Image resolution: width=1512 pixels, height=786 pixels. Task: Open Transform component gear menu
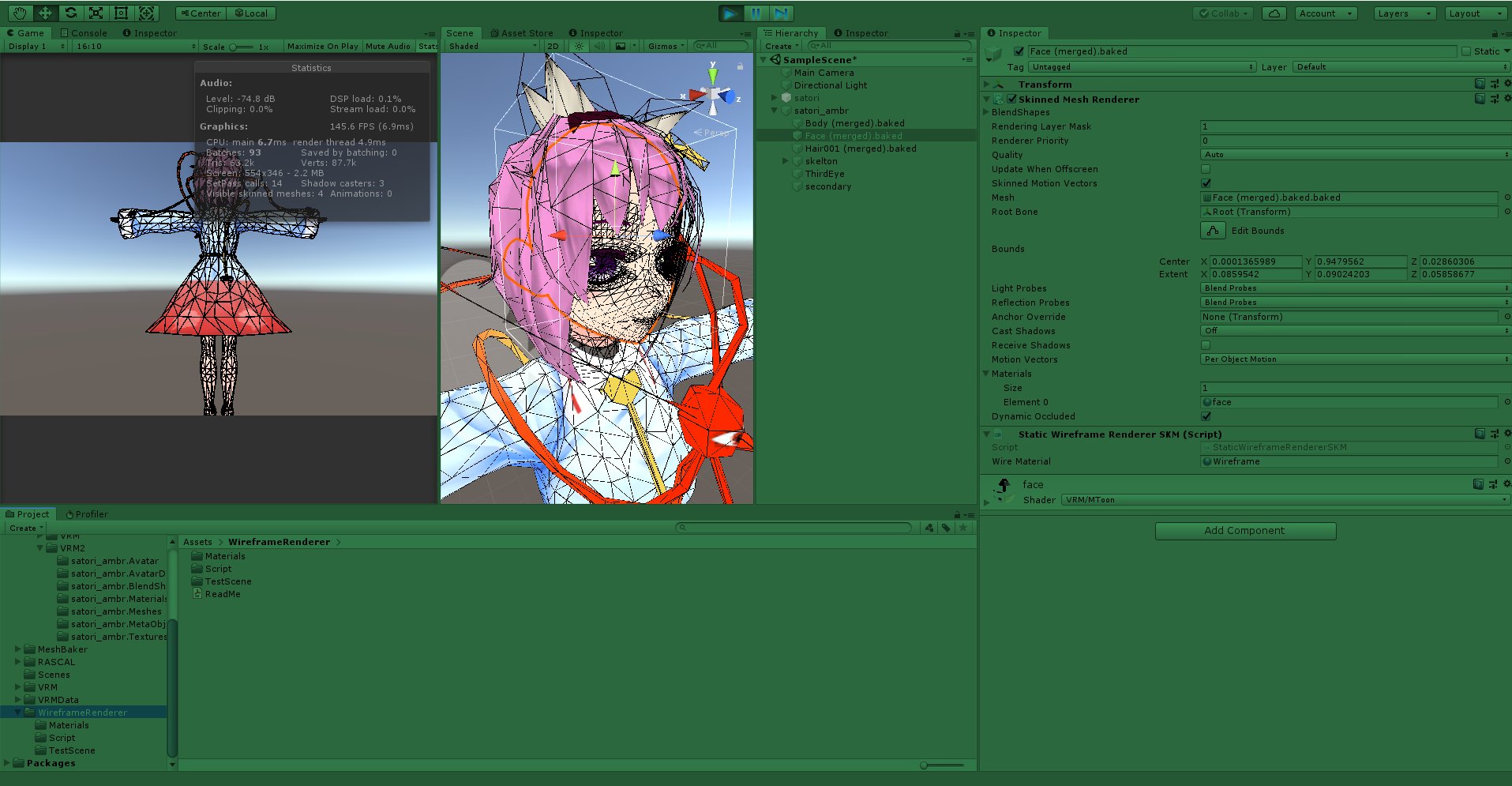point(1506,84)
